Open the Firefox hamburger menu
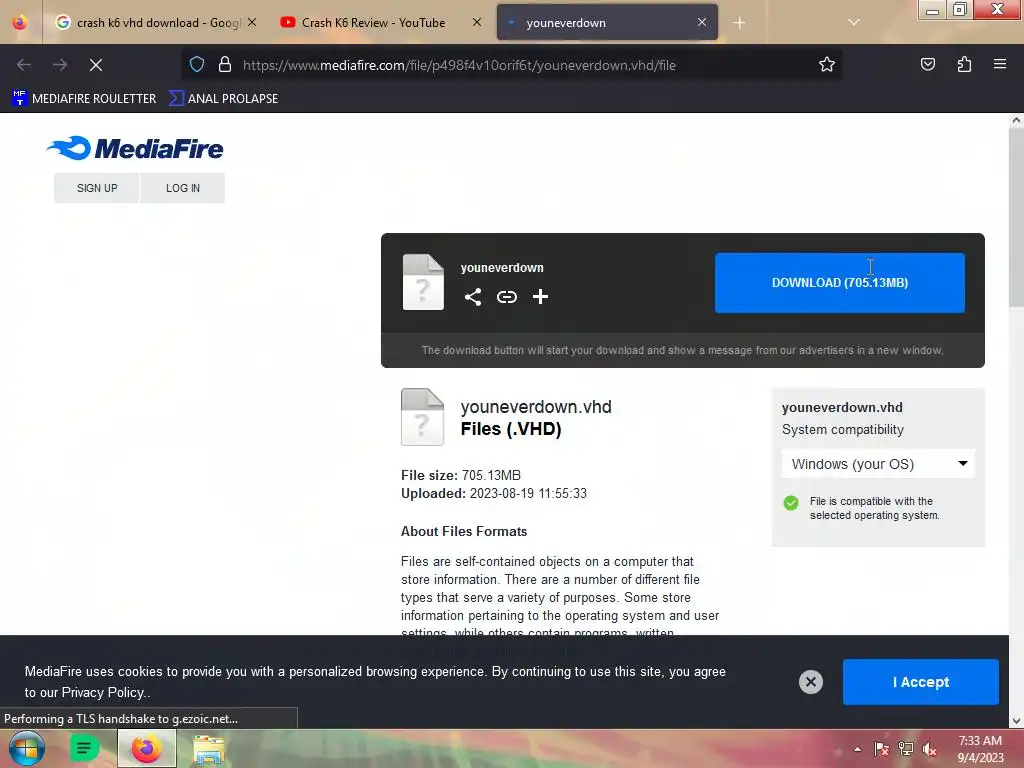The height and width of the screenshot is (768, 1024). pos(1000,64)
